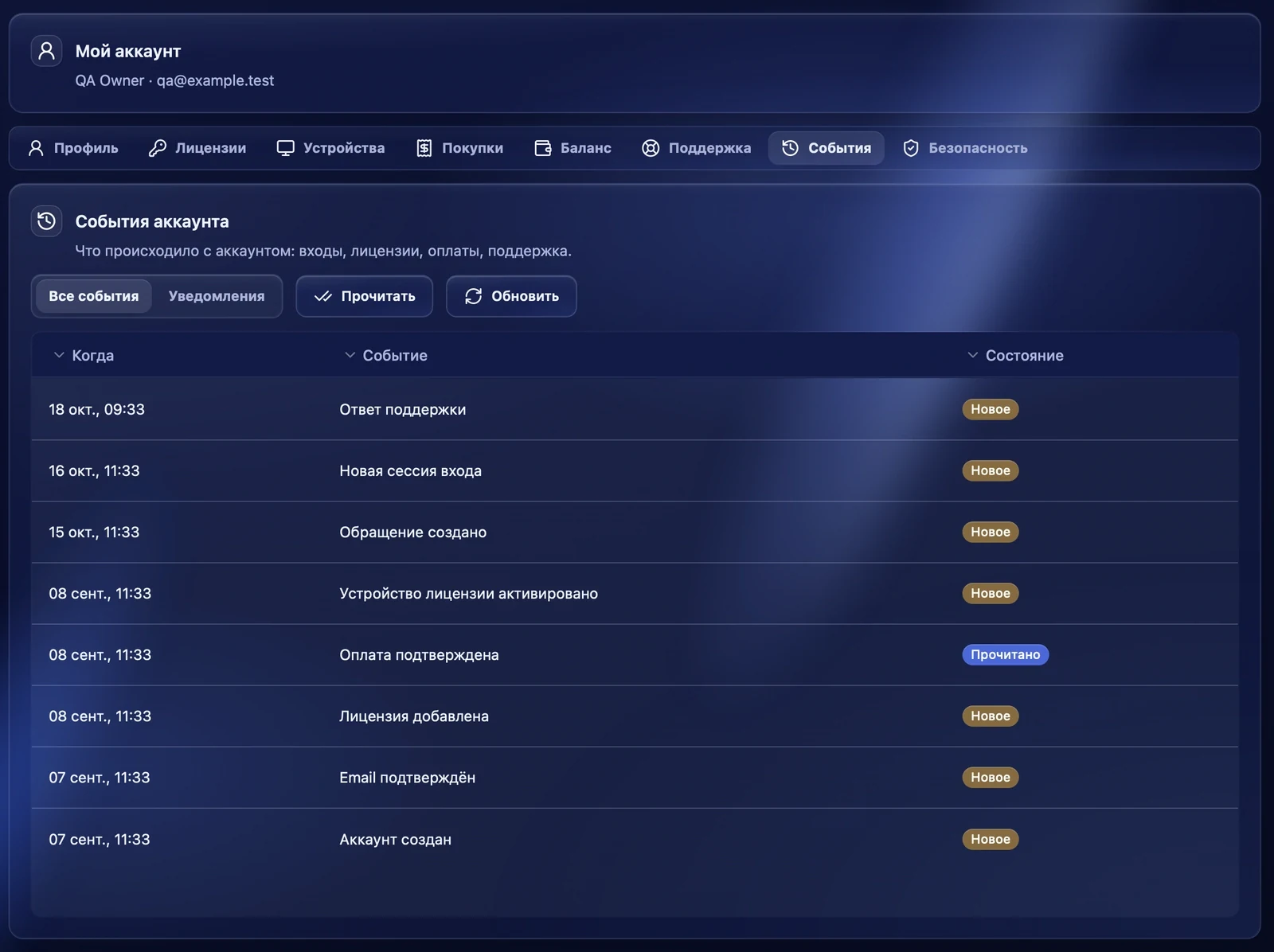Select the Лицензия добавлена event
Image resolution: width=1274 pixels, height=952 pixels.
(414, 716)
